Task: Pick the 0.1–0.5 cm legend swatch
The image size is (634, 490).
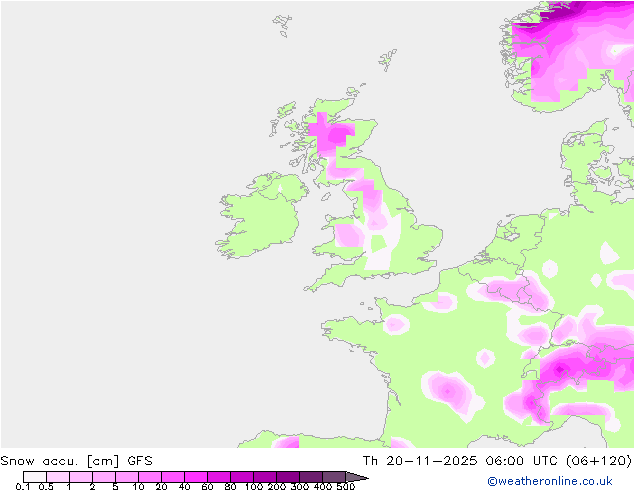Action: pos(35,477)
